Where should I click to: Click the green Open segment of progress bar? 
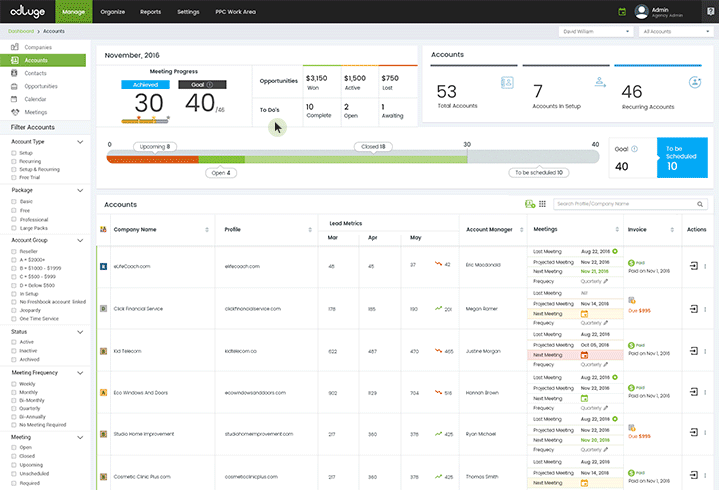click(221, 160)
